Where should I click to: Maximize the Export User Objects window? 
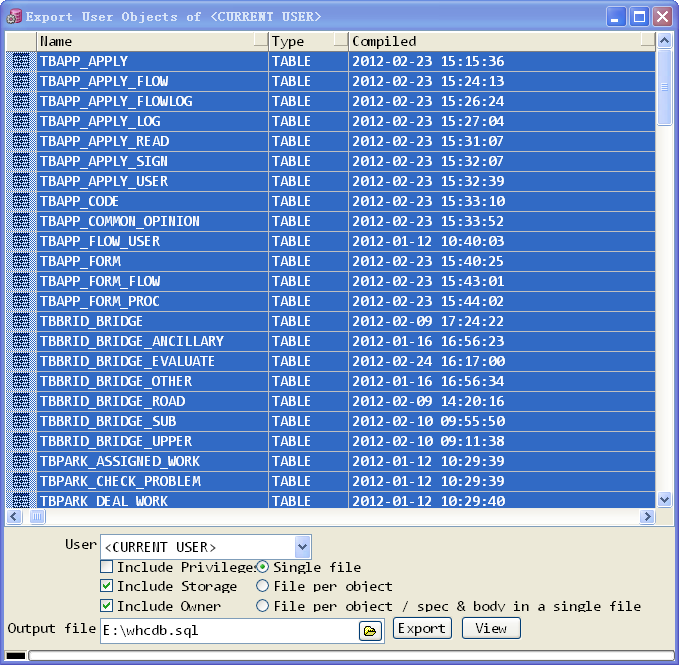tap(639, 17)
